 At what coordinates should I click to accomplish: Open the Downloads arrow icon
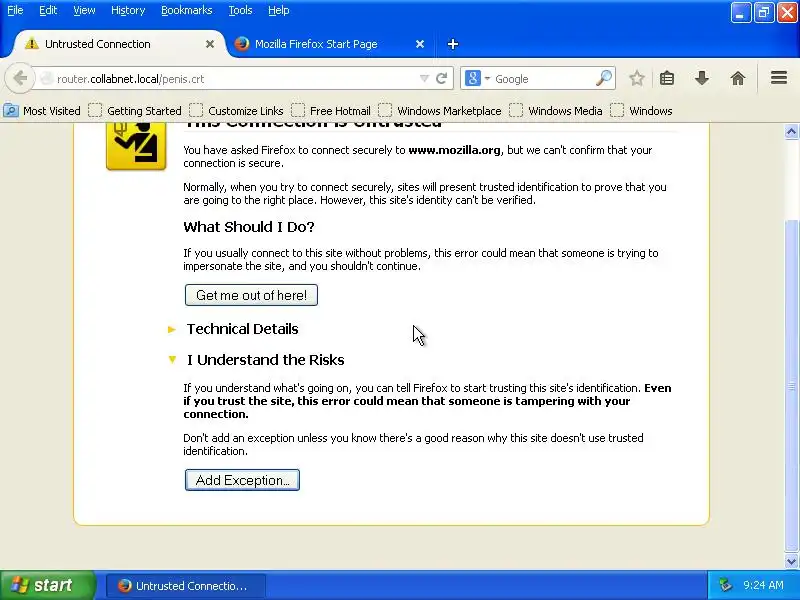(x=702, y=79)
